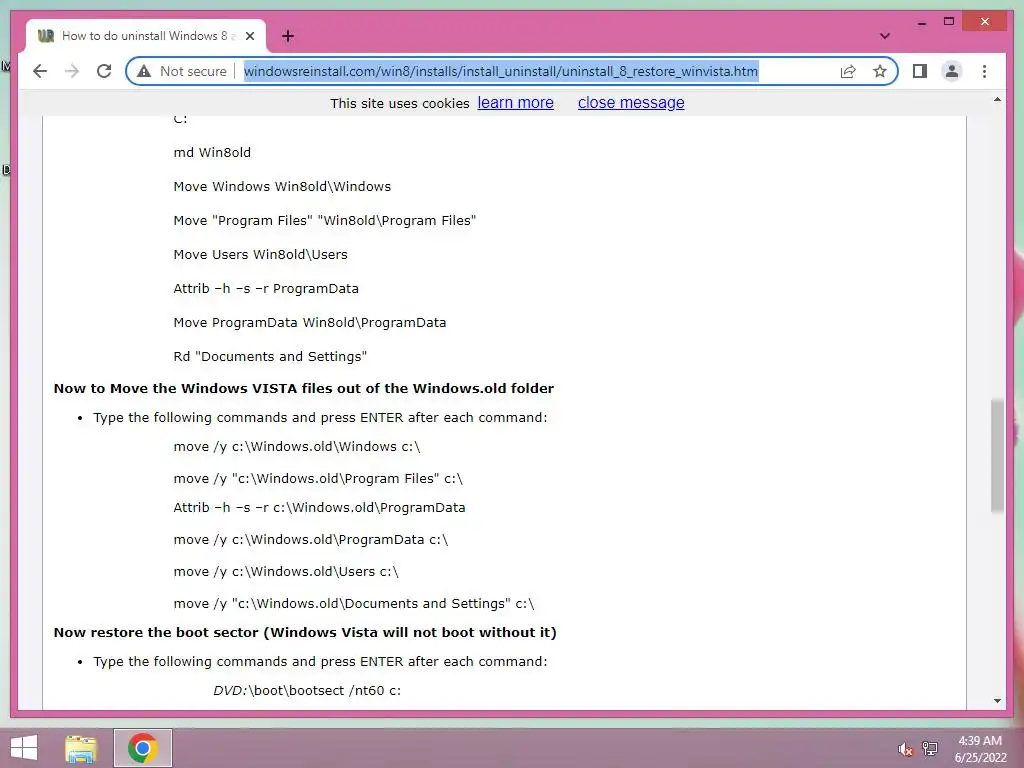
Task: Select the How to do uninstall Windows 8 tab
Action: [x=146, y=36]
